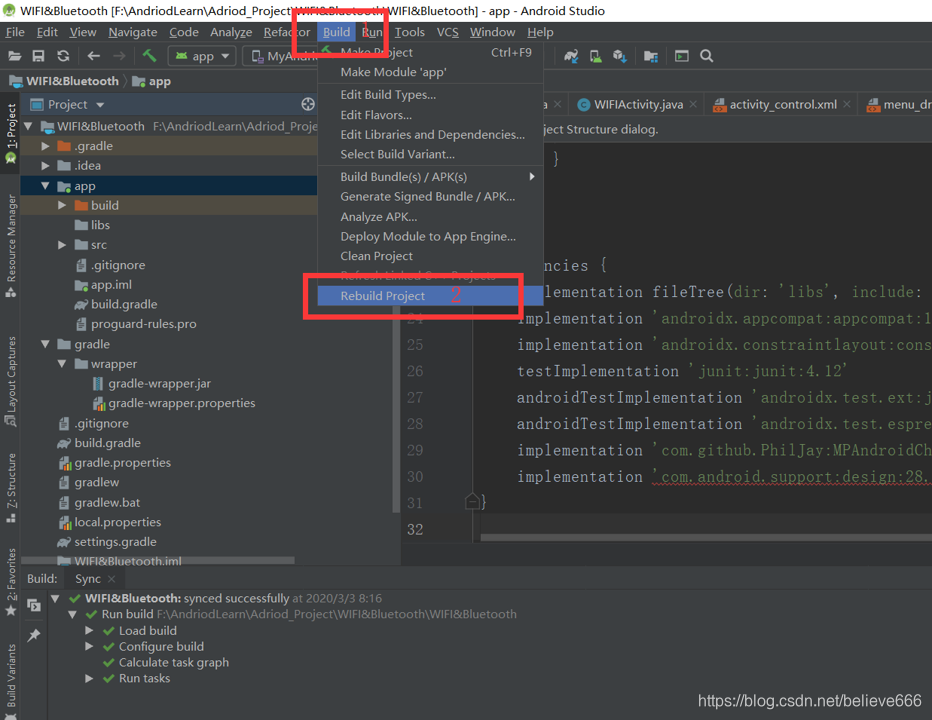The height and width of the screenshot is (720, 932).
Task: Expand the Run tasks node
Action: 89,678
